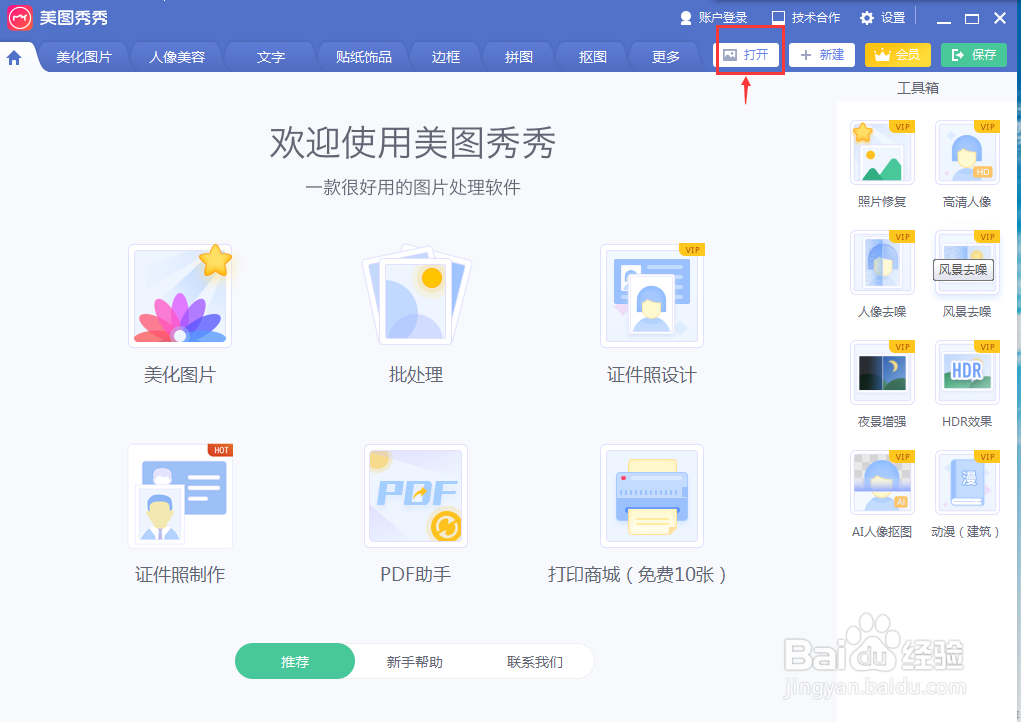Close the 美图秀秀 window

pyautogui.click(x=1000, y=18)
